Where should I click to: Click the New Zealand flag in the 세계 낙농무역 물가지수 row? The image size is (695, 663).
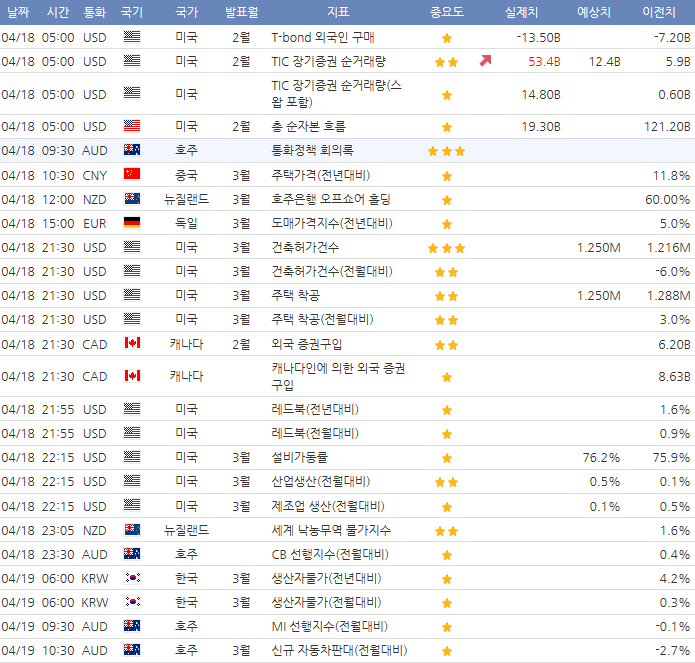point(132,530)
